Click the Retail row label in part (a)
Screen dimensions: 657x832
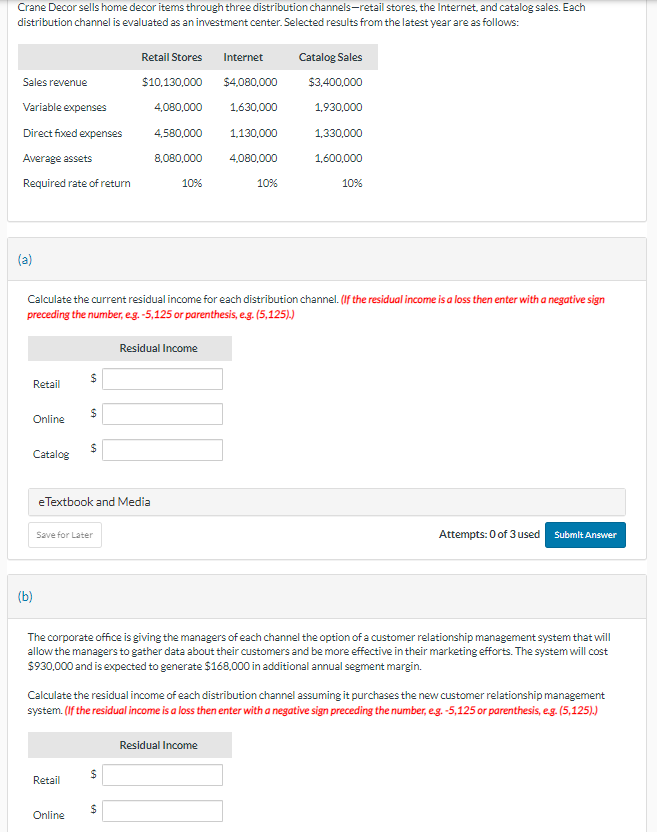tap(47, 384)
